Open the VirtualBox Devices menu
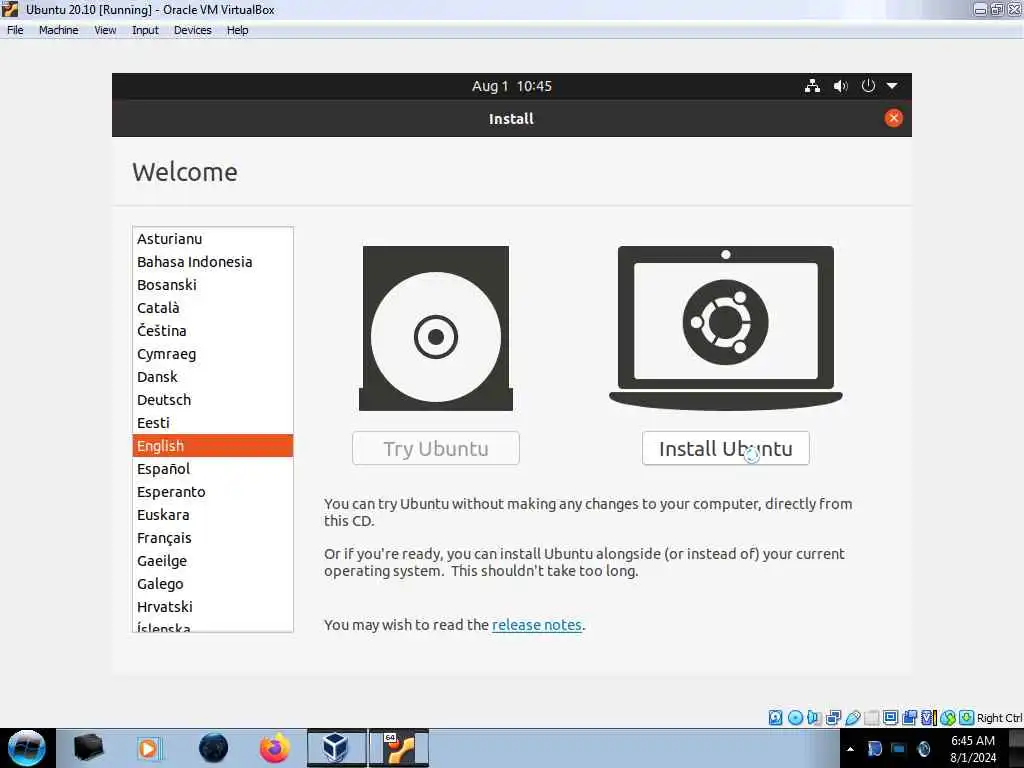Screen dimensions: 1024x768 tap(193, 30)
